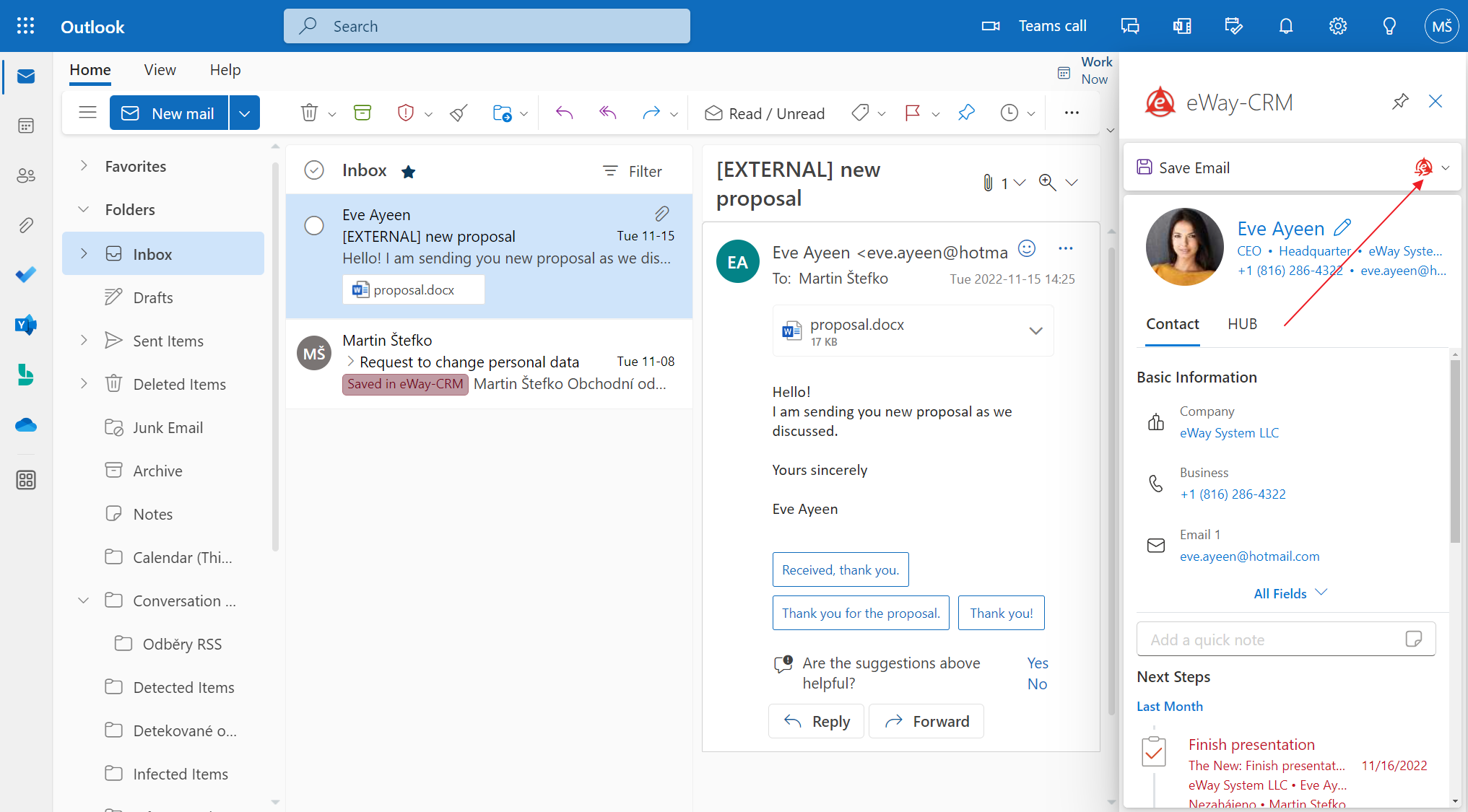Open eWay System LLC company link
Viewport: 1468px width, 812px height.
point(1229,433)
